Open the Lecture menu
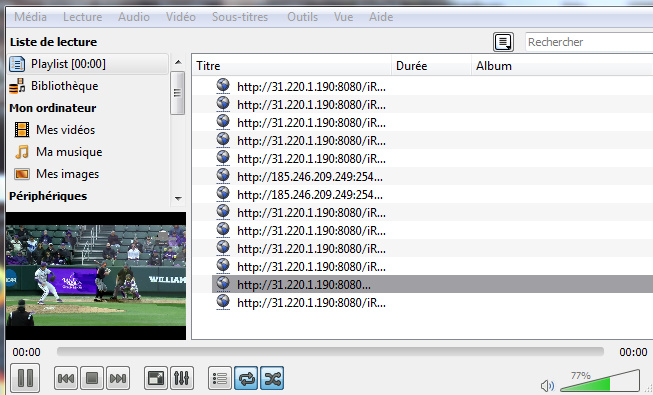The width and height of the screenshot is (653, 395). pyautogui.click(x=82, y=17)
